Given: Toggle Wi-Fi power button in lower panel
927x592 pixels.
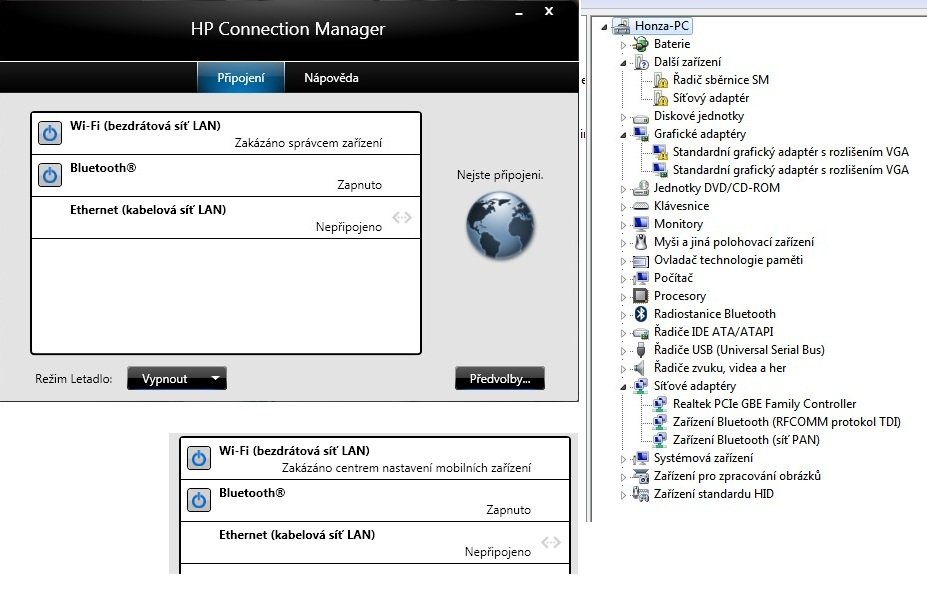Looking at the screenshot, I should tap(198, 457).
